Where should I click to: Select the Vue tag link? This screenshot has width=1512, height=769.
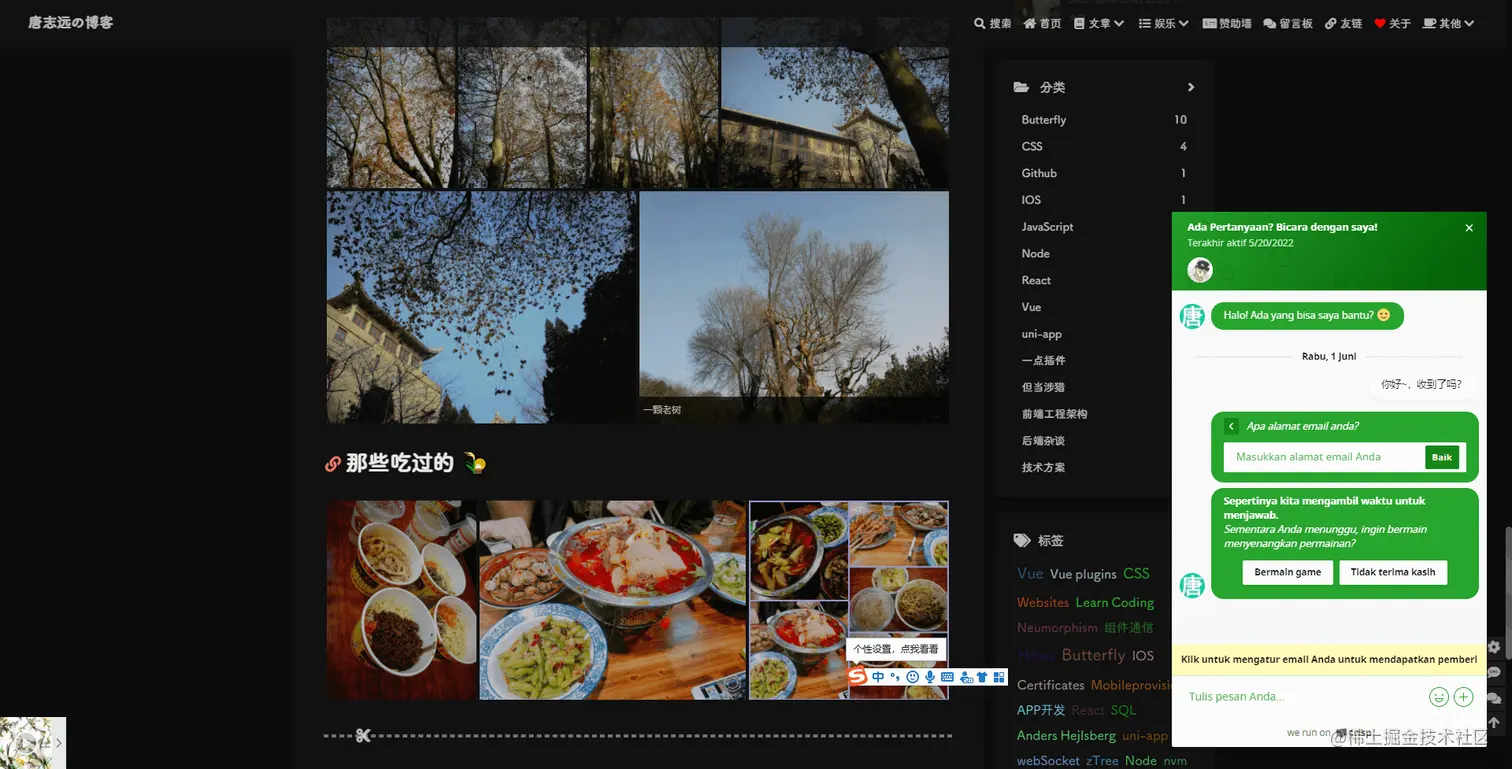pos(1030,574)
